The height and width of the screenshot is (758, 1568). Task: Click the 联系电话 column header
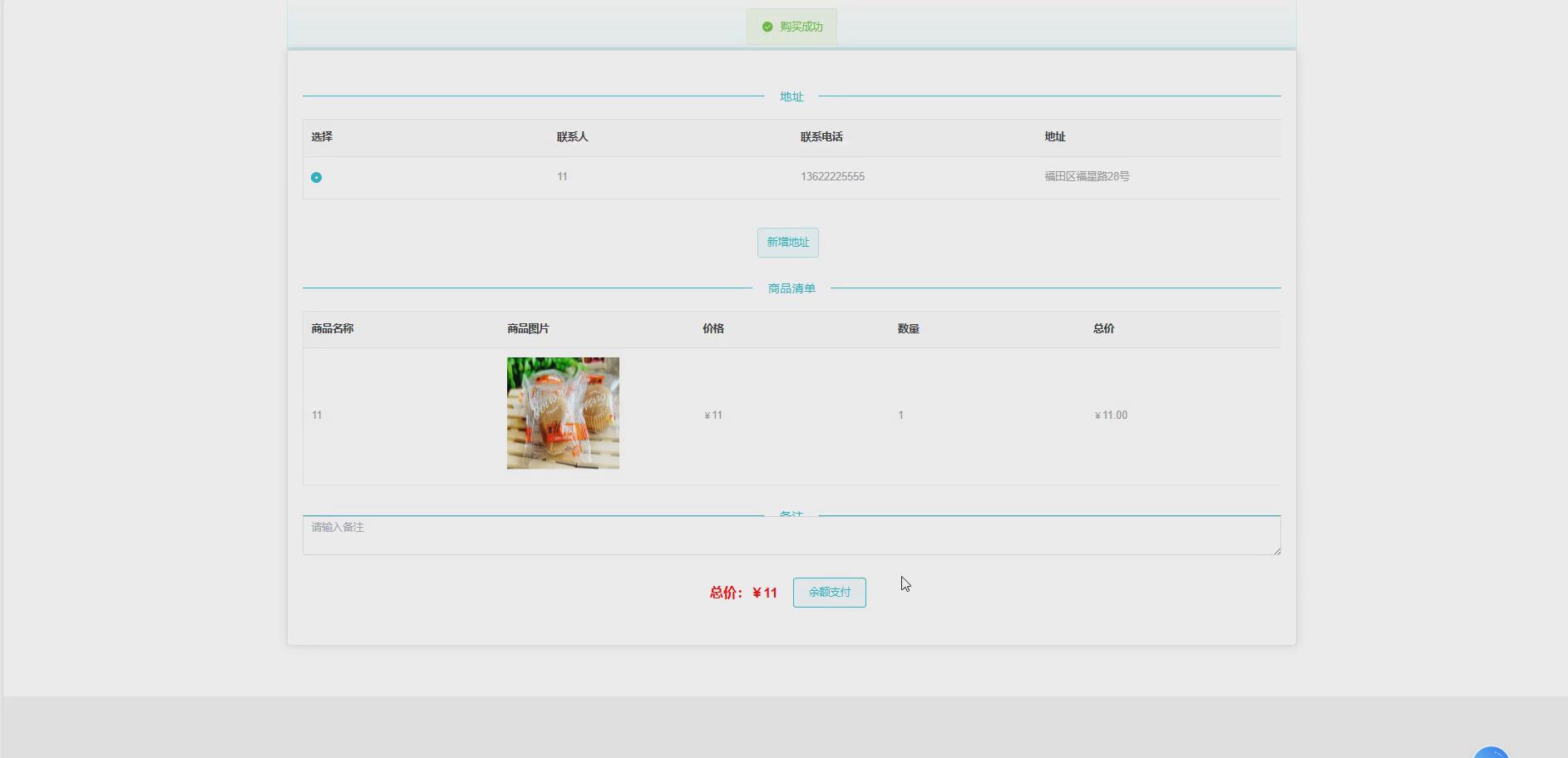[x=821, y=136]
